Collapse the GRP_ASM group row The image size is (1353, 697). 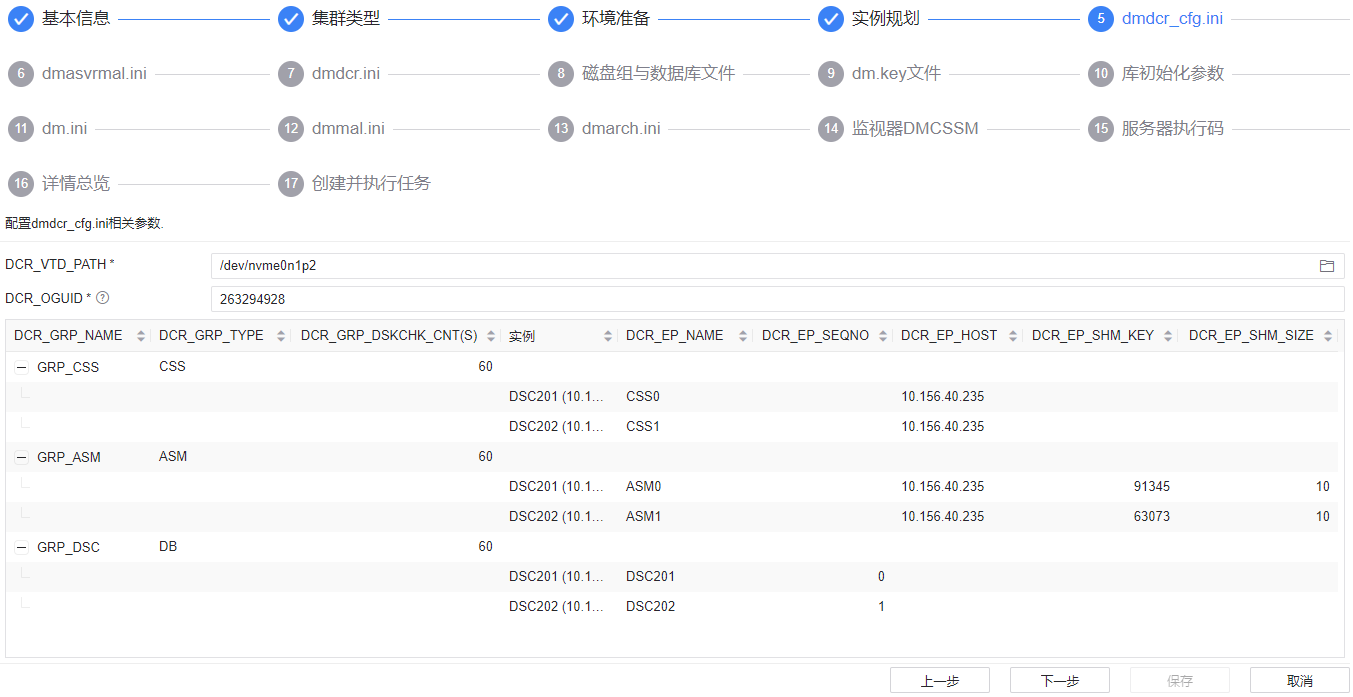pos(21,457)
